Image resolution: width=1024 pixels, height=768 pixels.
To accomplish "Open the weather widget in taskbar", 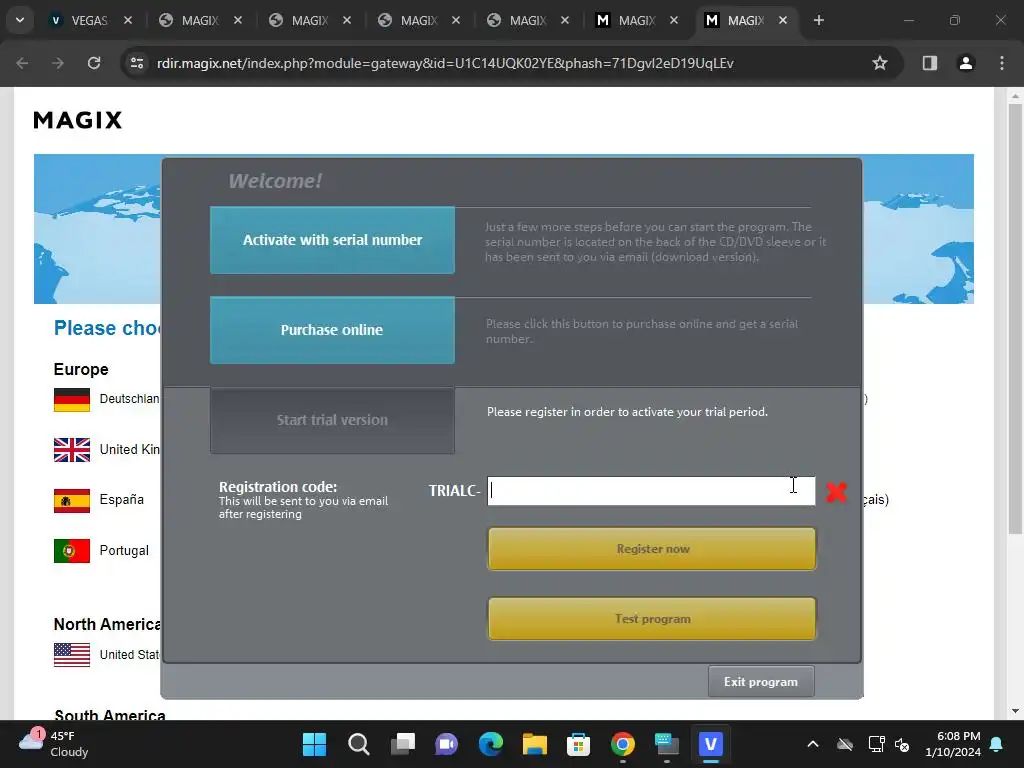I will pos(54,744).
